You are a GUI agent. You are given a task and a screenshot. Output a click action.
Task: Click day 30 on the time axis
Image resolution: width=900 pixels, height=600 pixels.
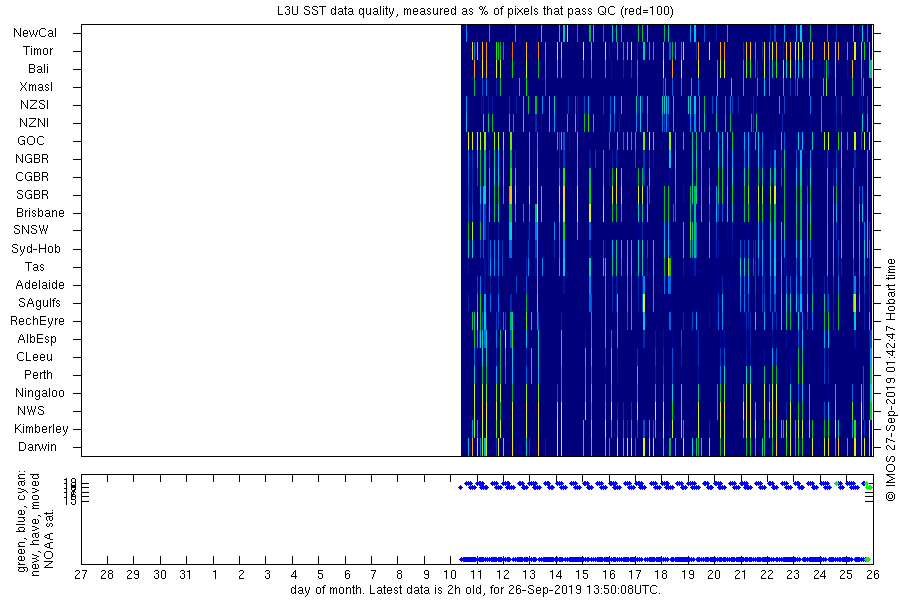[160, 575]
